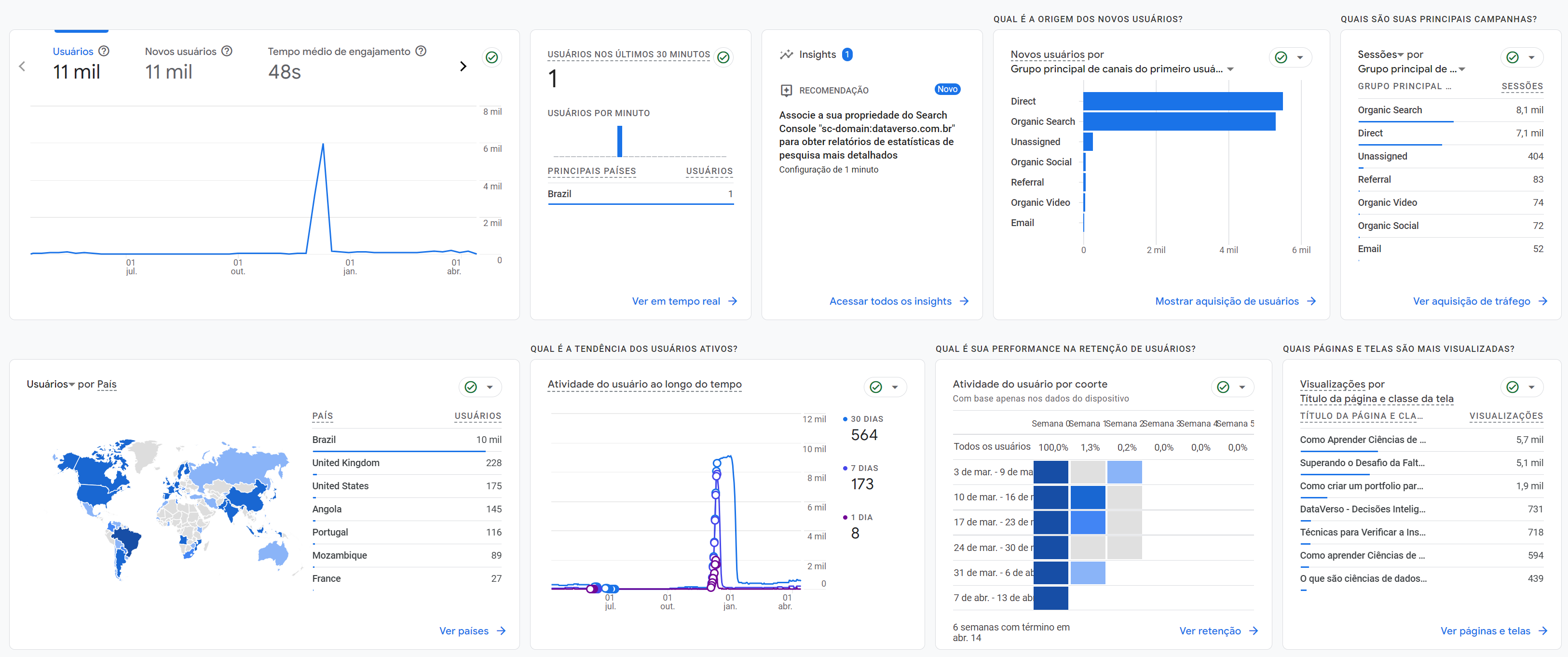This screenshot has width=1568, height=657.
Task: Click help icon beside Tempo médio de engajamento
Action: coord(421,51)
